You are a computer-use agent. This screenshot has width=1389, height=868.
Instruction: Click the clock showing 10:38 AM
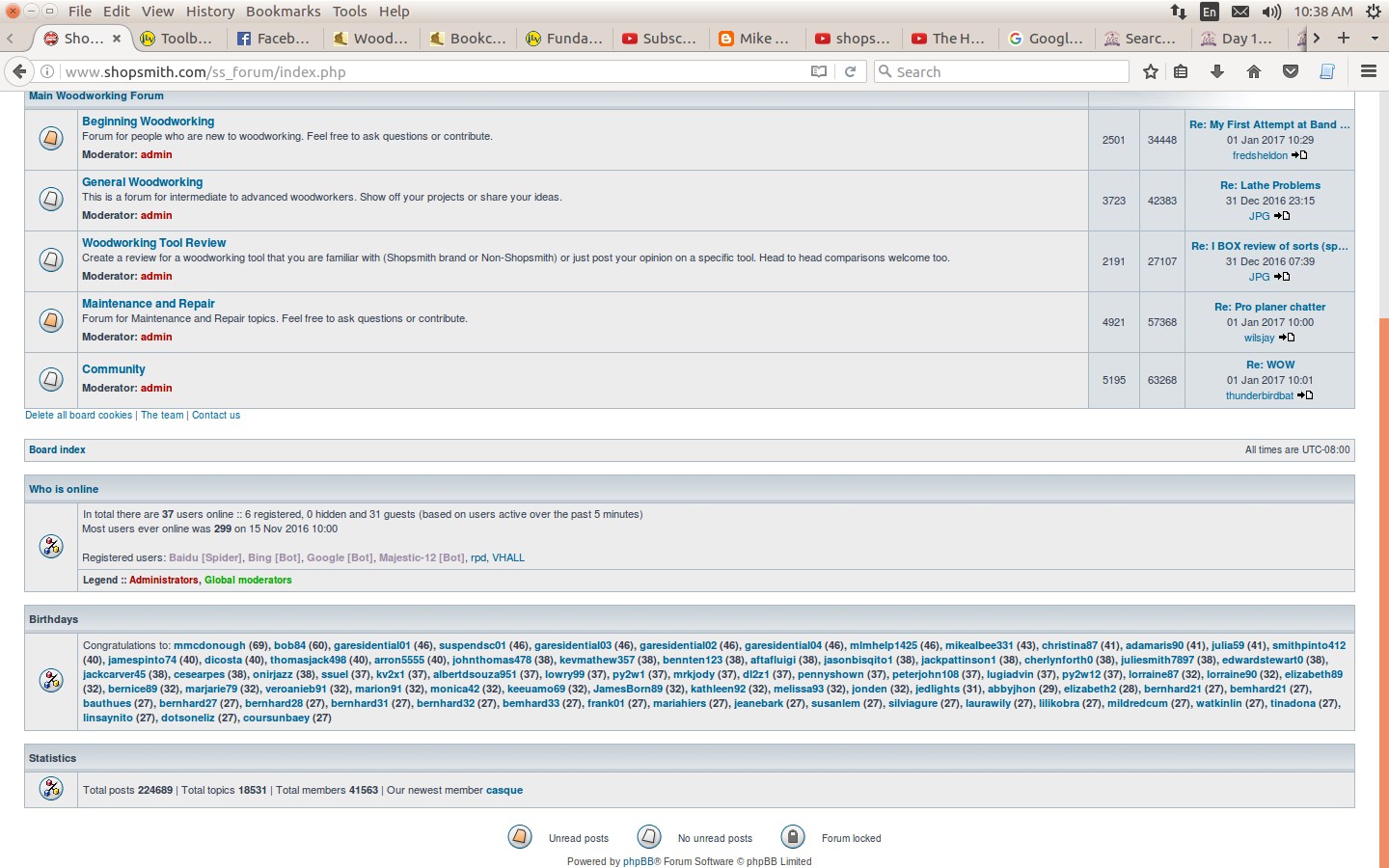[1323, 12]
